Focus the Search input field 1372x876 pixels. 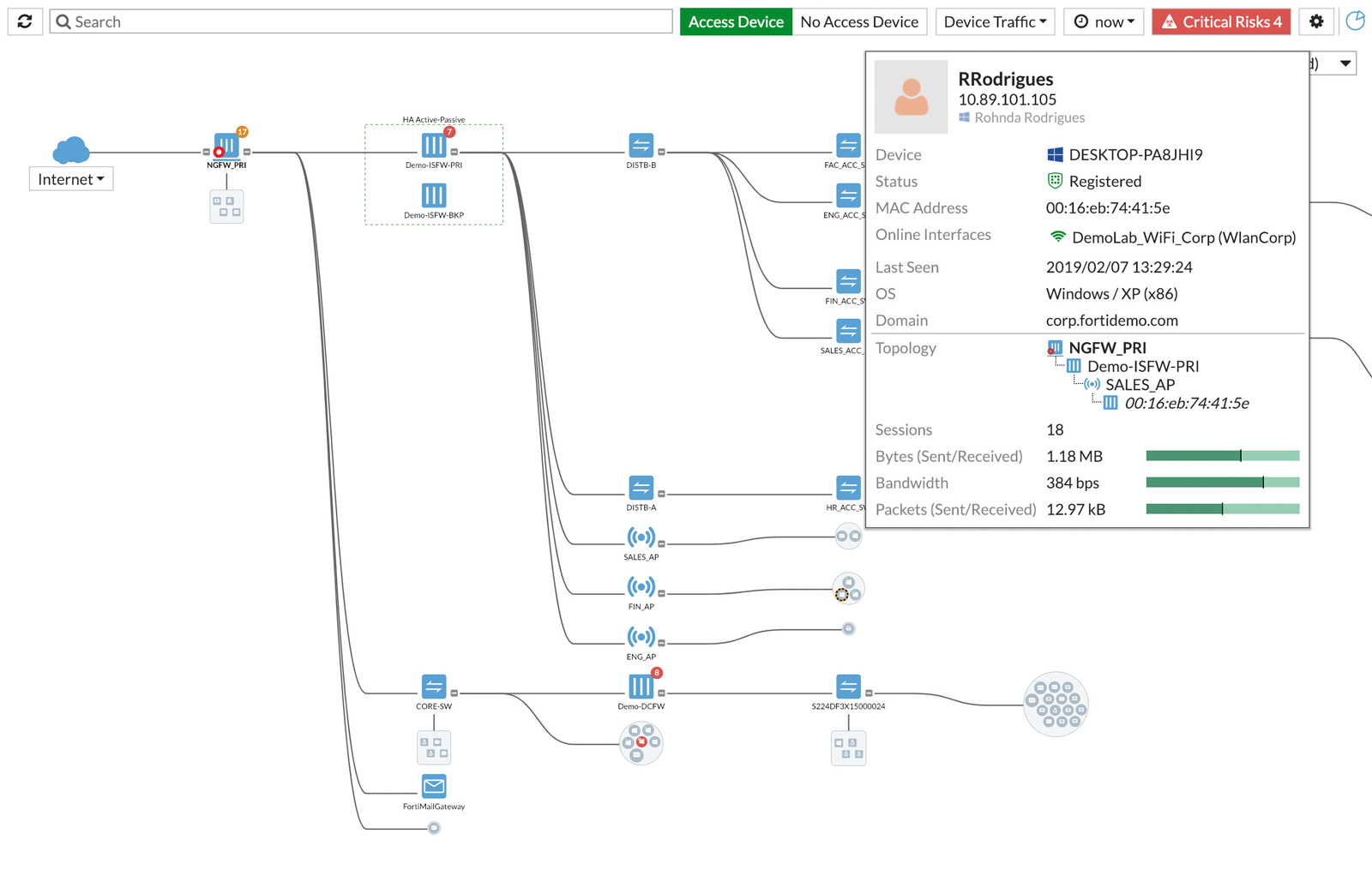pyautogui.click(x=361, y=21)
